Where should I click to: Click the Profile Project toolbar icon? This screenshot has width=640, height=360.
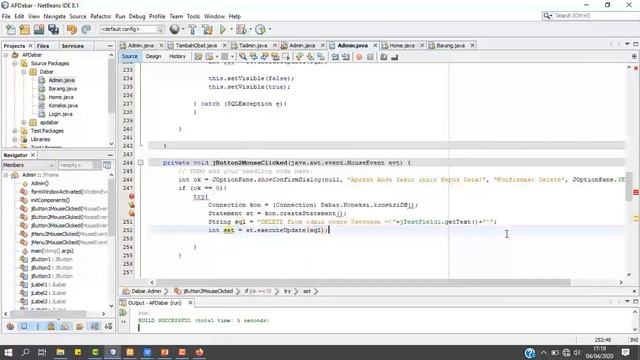coord(260,29)
